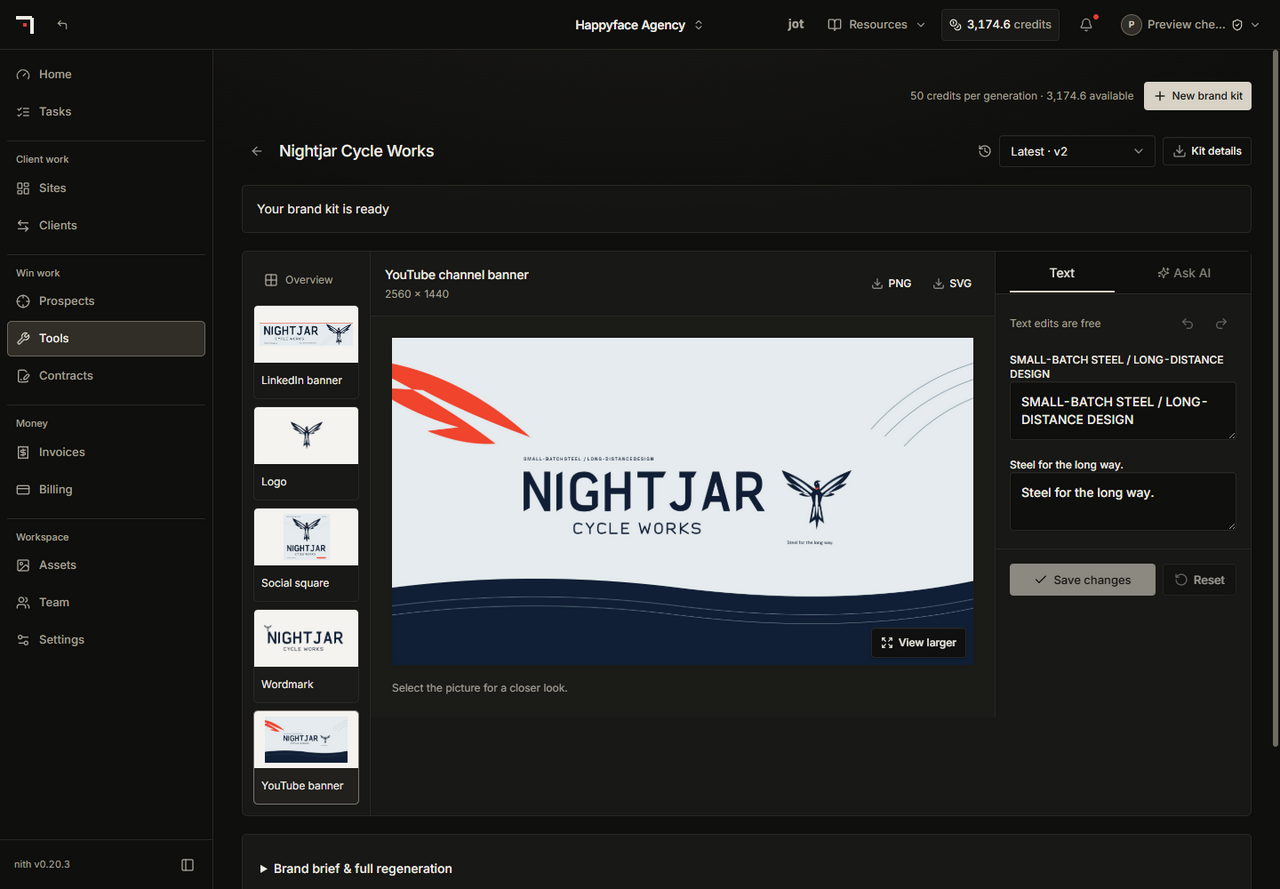
Task: Select the Wordmark thumbnail
Action: pos(306,656)
